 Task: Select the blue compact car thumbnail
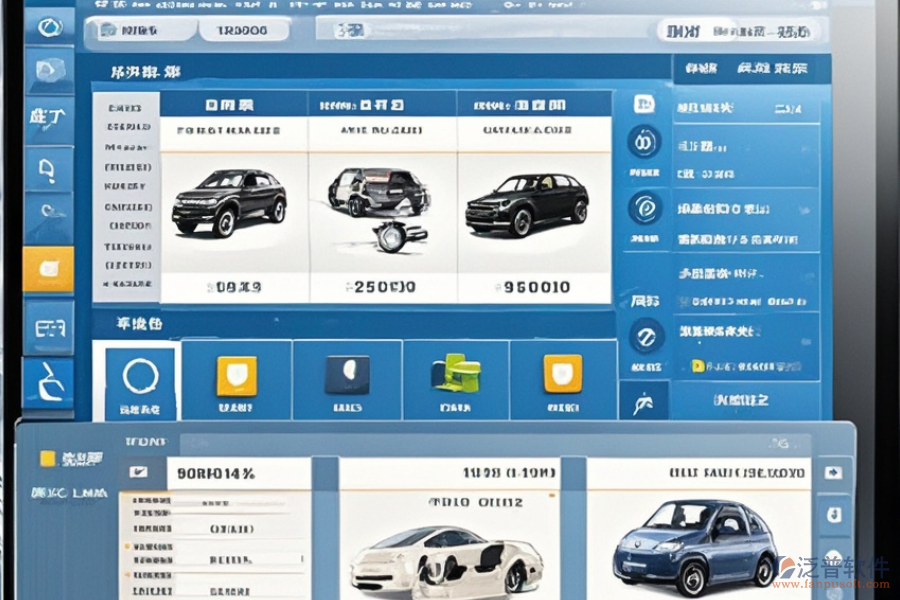coord(695,545)
